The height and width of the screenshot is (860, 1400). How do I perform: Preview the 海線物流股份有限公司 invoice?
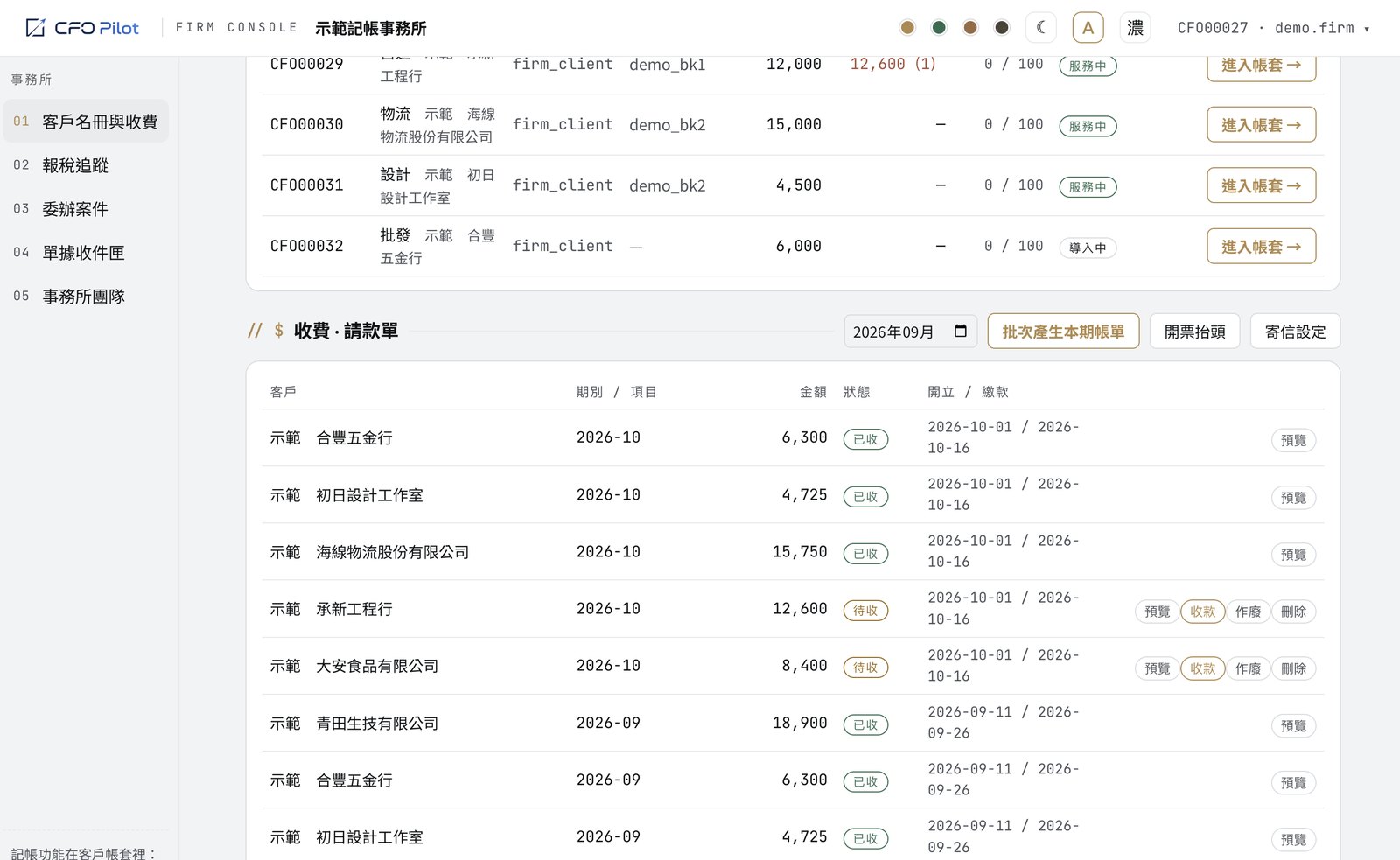(x=1293, y=555)
